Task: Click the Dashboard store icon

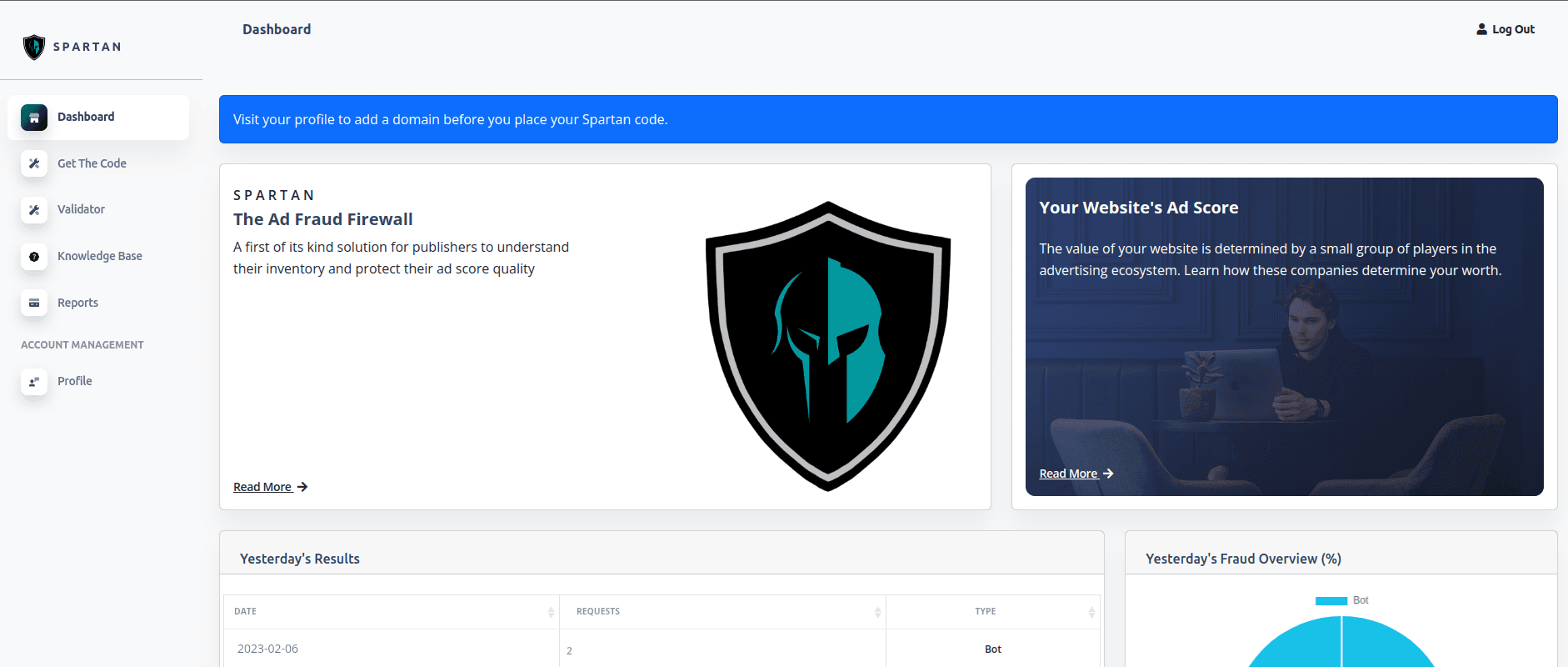Action: point(34,118)
